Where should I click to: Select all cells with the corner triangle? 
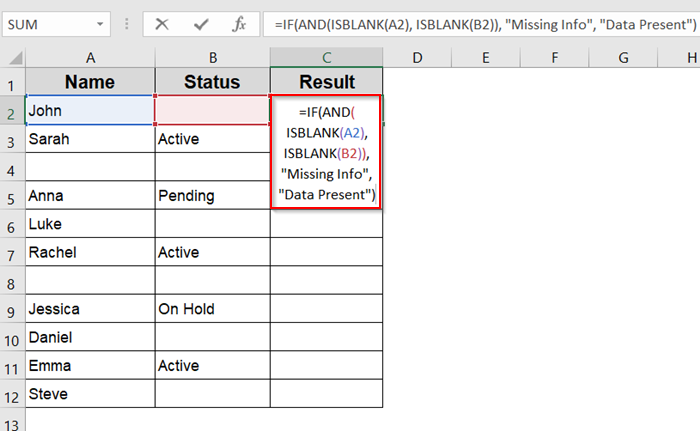coord(15,58)
